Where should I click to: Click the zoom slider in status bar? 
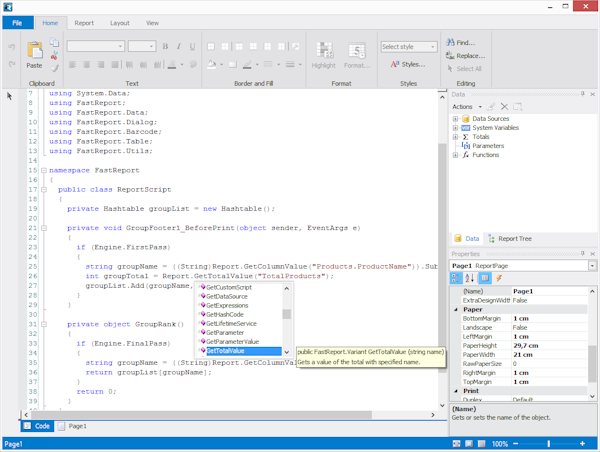pos(548,443)
